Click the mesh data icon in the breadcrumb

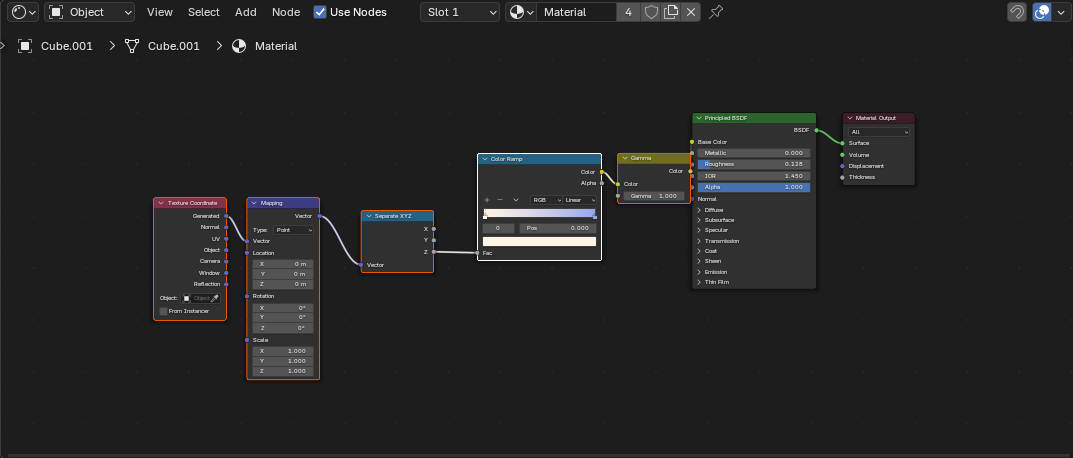click(x=132, y=46)
